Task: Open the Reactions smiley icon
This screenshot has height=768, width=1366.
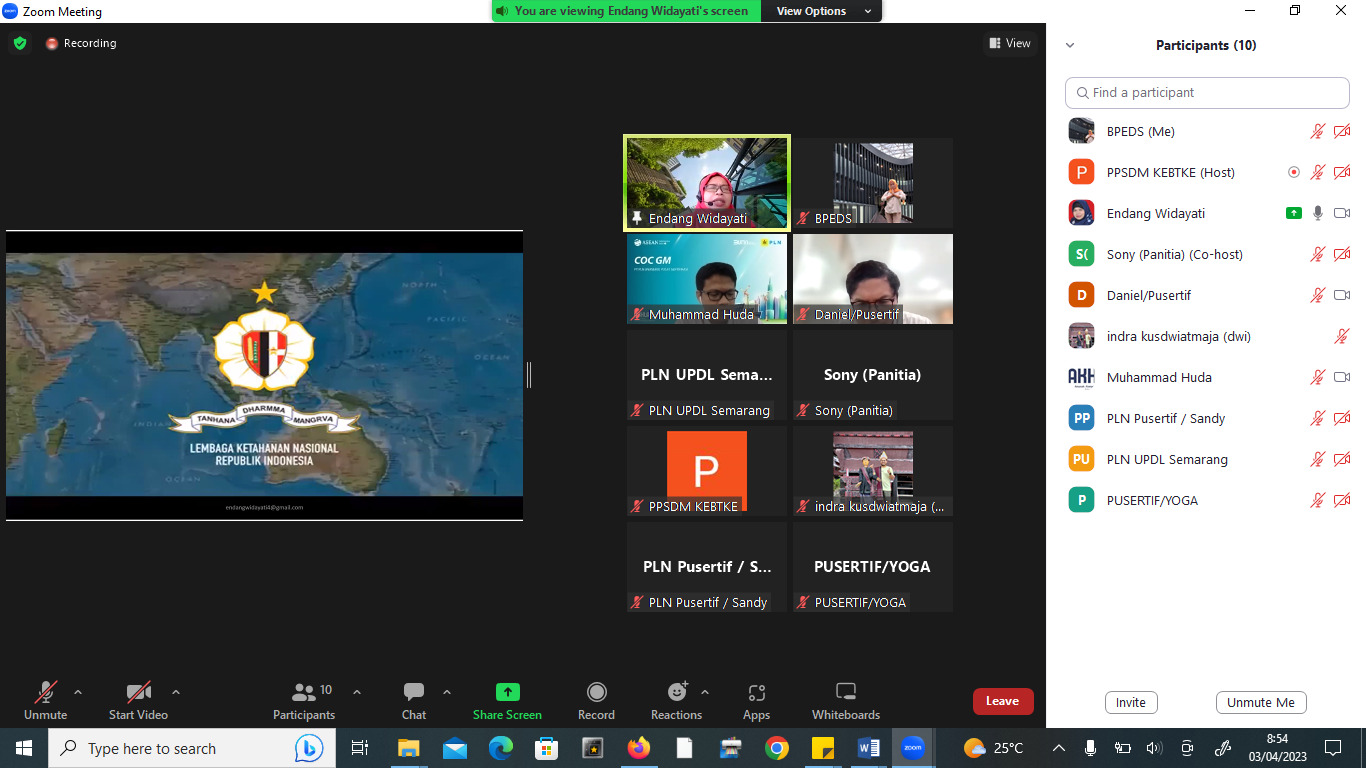Action: (677, 692)
